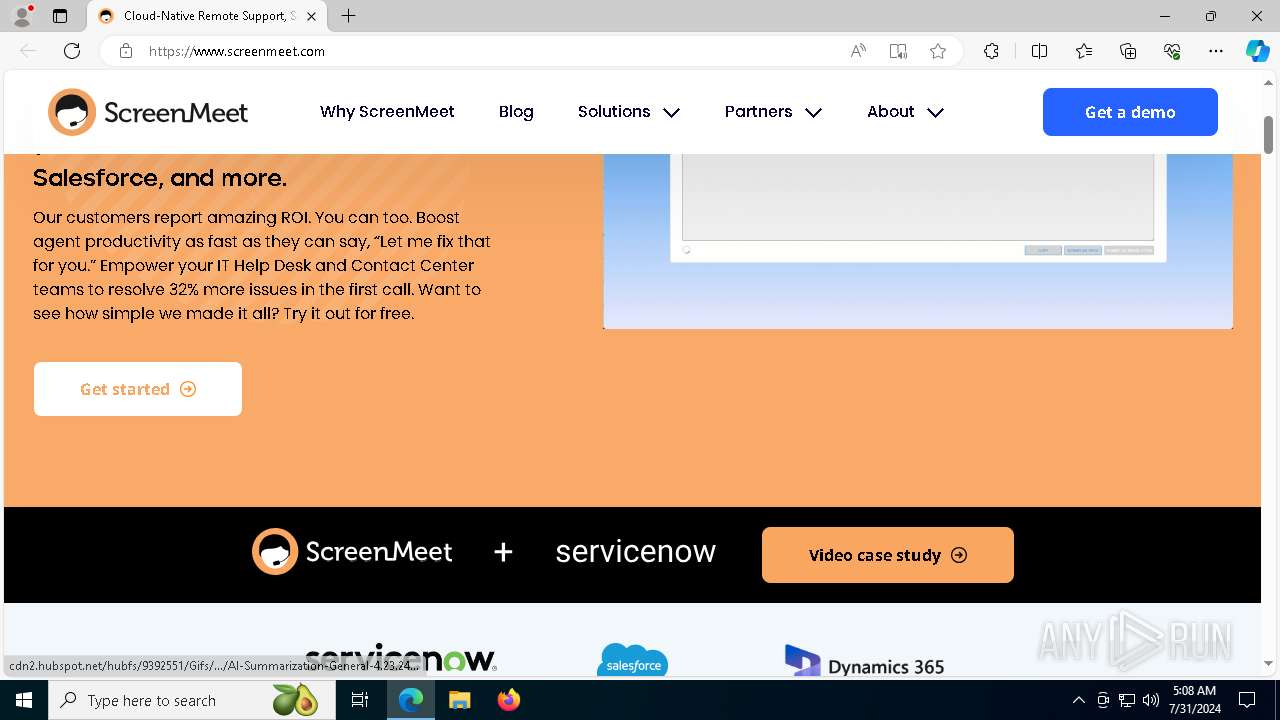
Task: Open the Extensions puzzle icon
Action: (991, 51)
